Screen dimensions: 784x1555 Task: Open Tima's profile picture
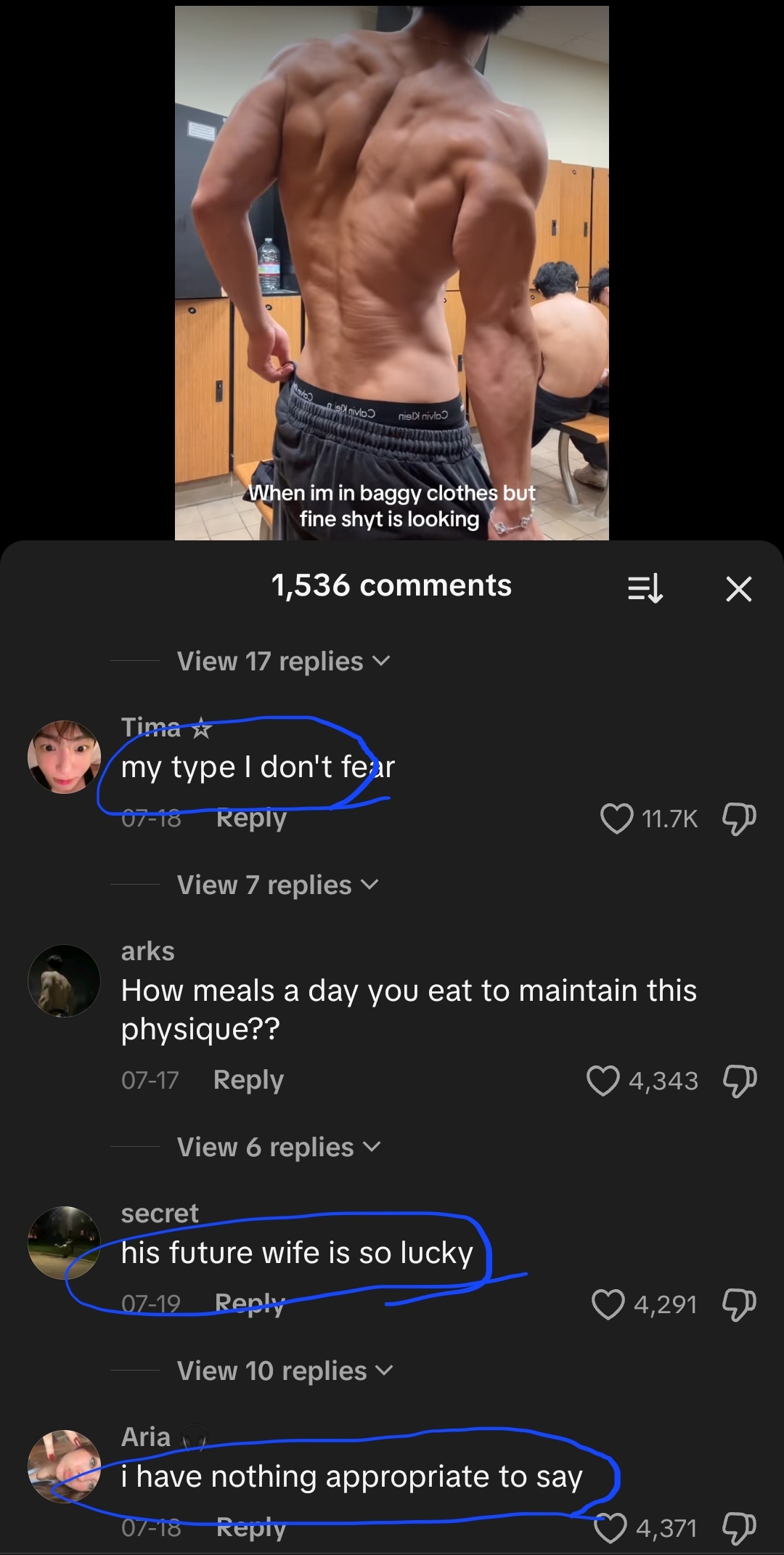coord(64,757)
